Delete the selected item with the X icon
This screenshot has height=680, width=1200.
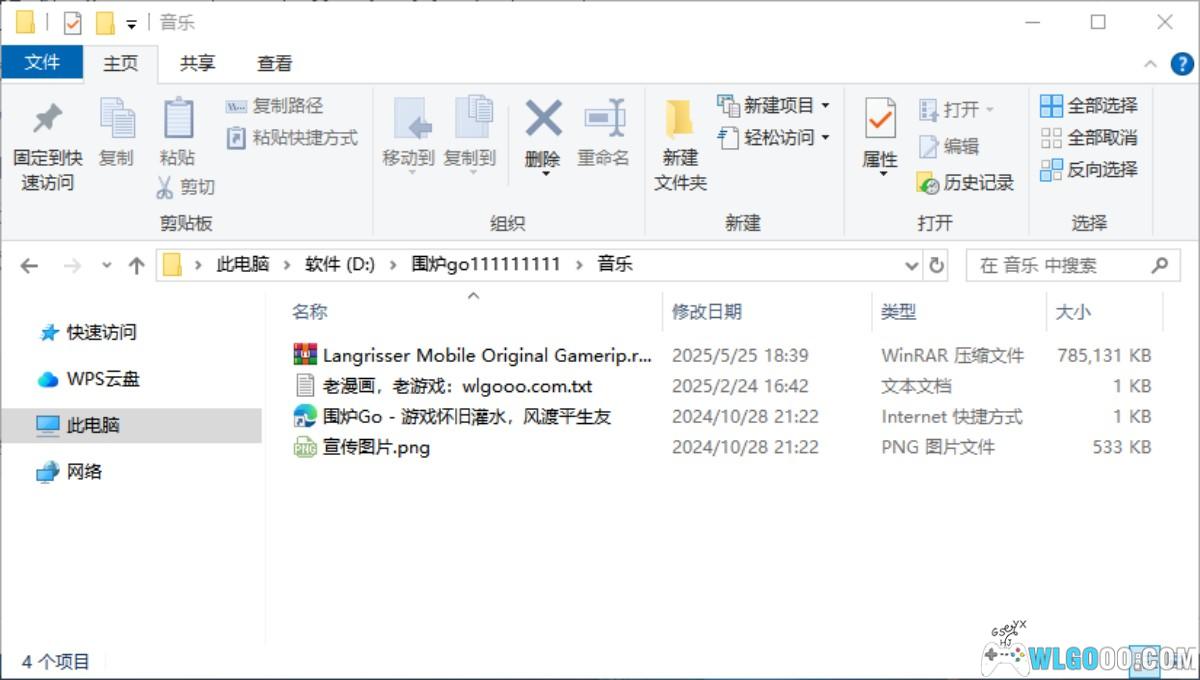[x=543, y=119]
